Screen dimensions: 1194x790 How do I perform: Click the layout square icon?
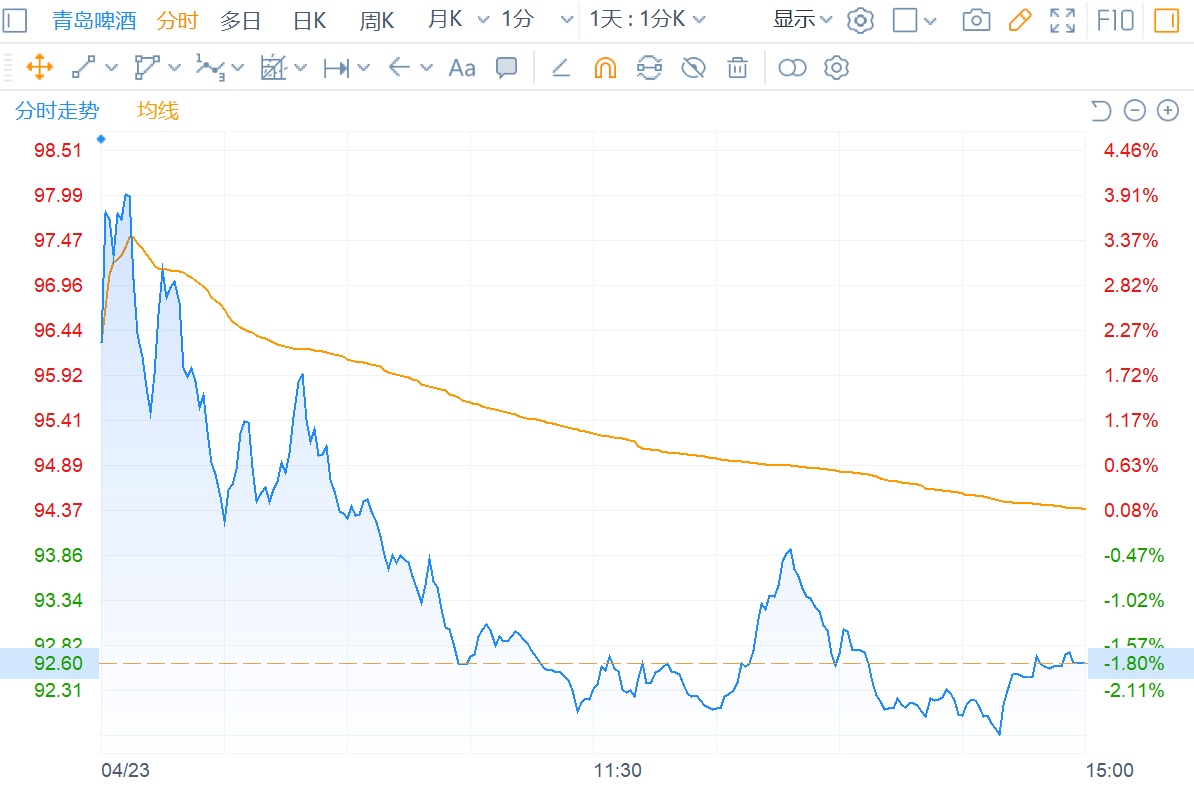coord(905,20)
